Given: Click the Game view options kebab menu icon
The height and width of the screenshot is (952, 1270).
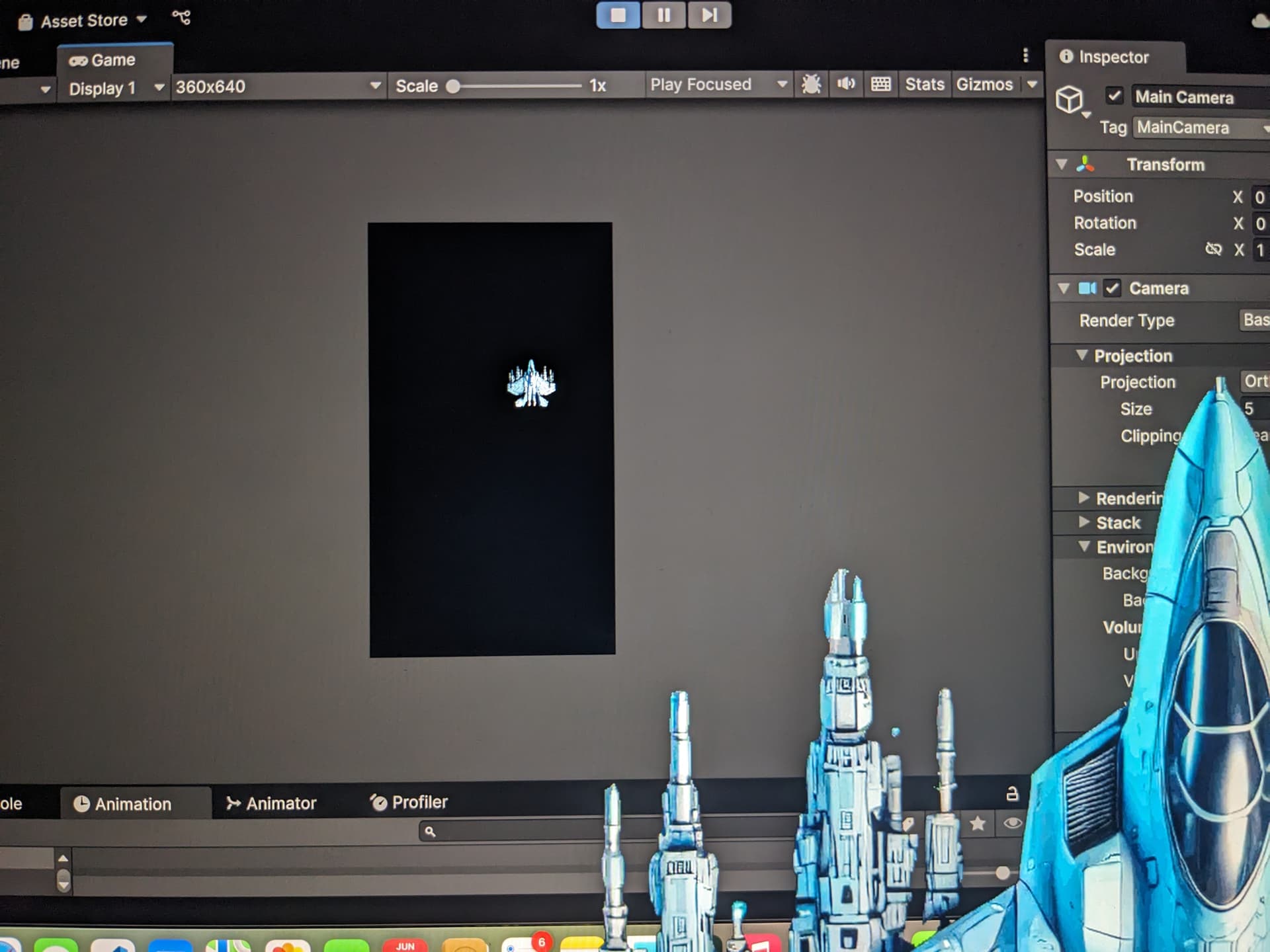Looking at the screenshot, I should (x=1026, y=56).
